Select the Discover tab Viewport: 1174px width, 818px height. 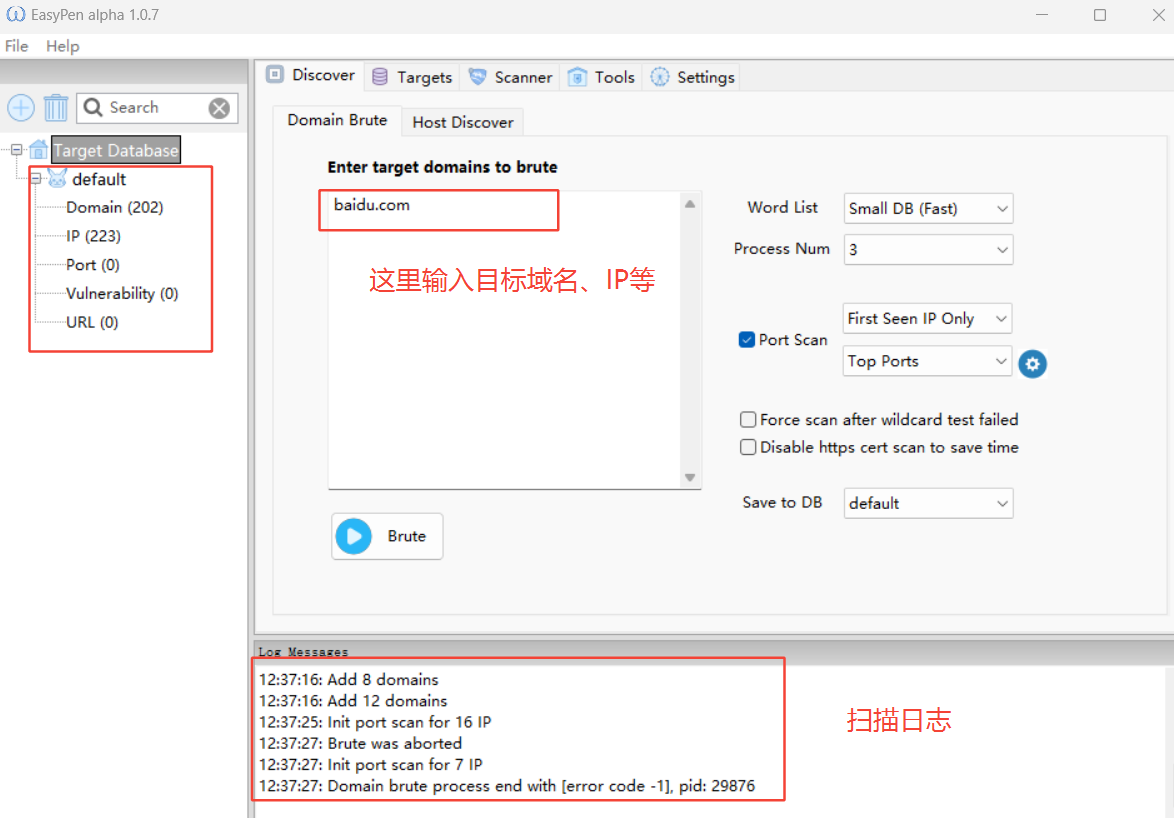click(x=311, y=75)
